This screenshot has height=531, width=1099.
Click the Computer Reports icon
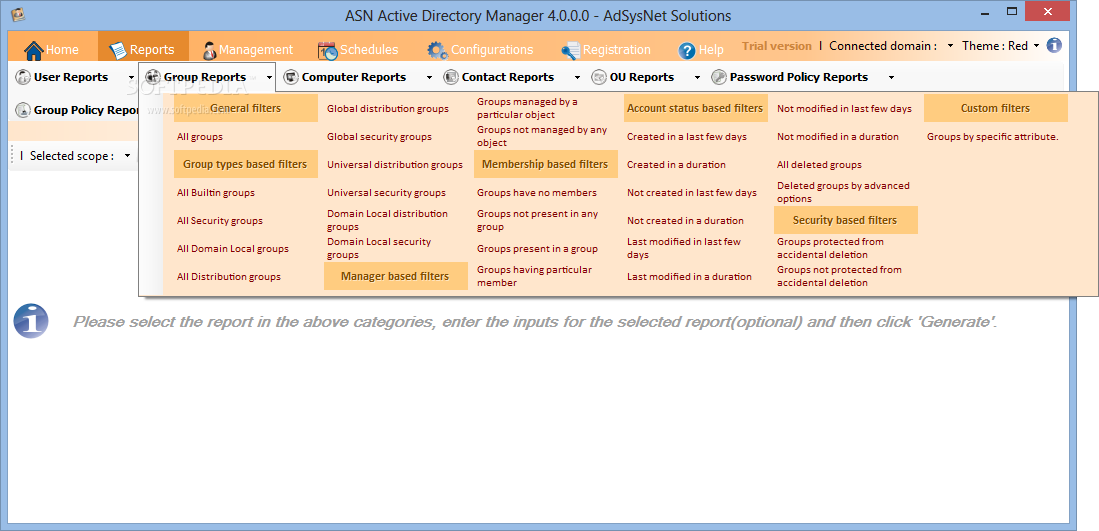tap(291, 77)
